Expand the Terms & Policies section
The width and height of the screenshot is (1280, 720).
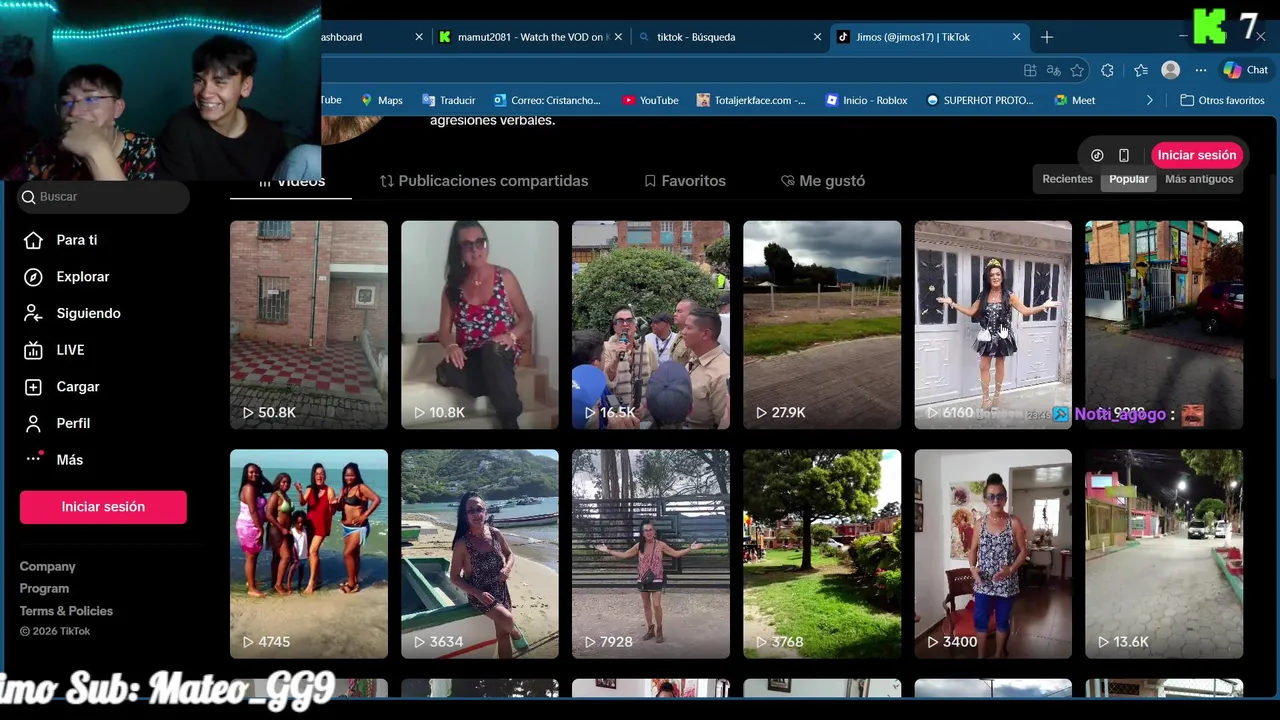[66, 611]
